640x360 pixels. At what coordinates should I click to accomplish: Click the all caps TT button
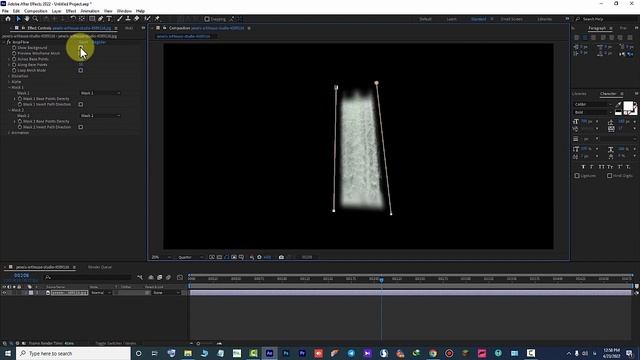pyautogui.click(x=601, y=167)
